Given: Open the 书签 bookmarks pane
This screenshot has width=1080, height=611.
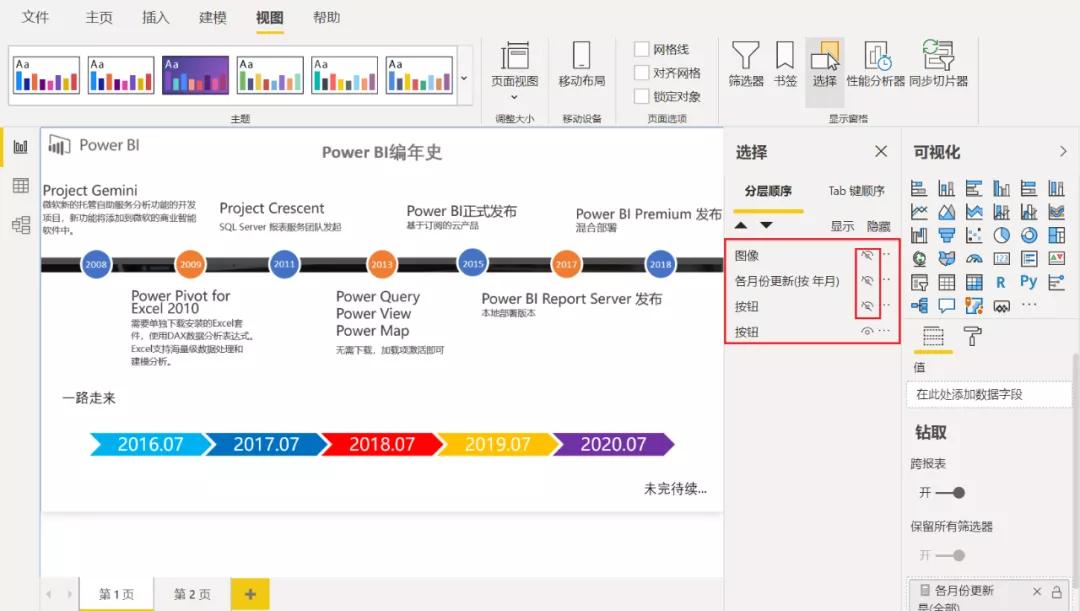Looking at the screenshot, I should (x=785, y=64).
